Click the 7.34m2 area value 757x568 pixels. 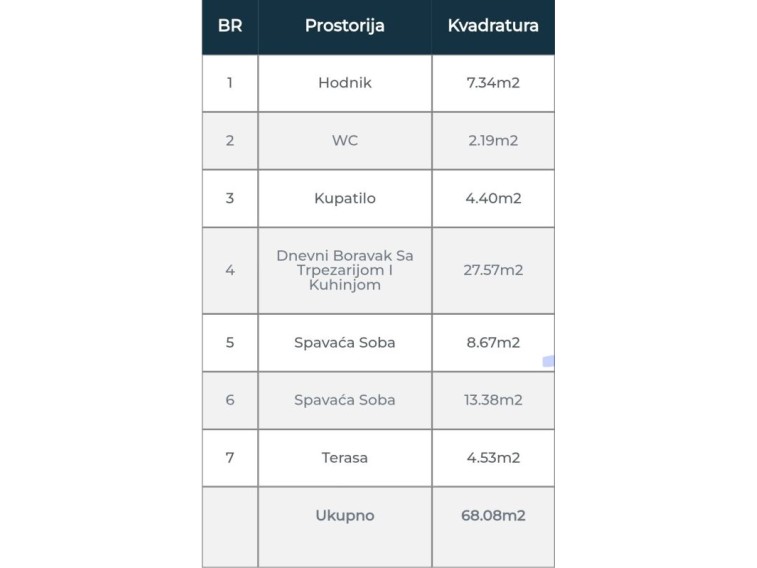[493, 83]
